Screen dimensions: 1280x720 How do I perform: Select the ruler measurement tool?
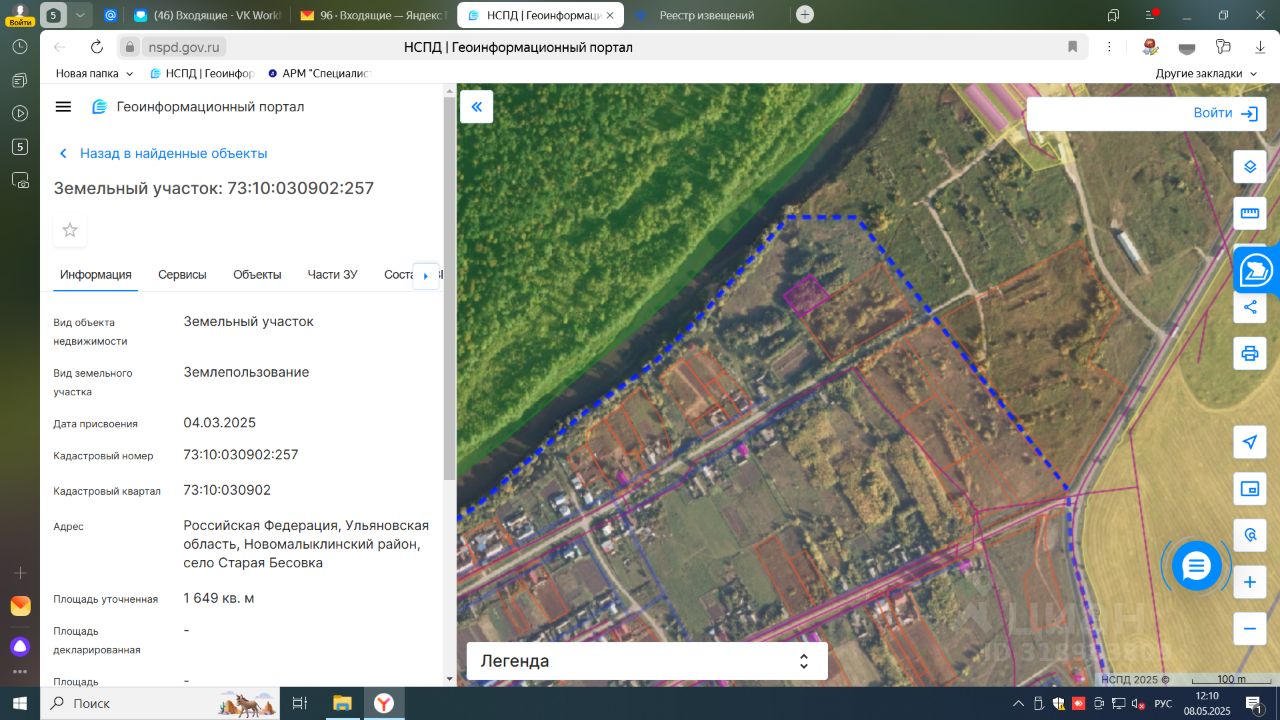coord(1250,213)
